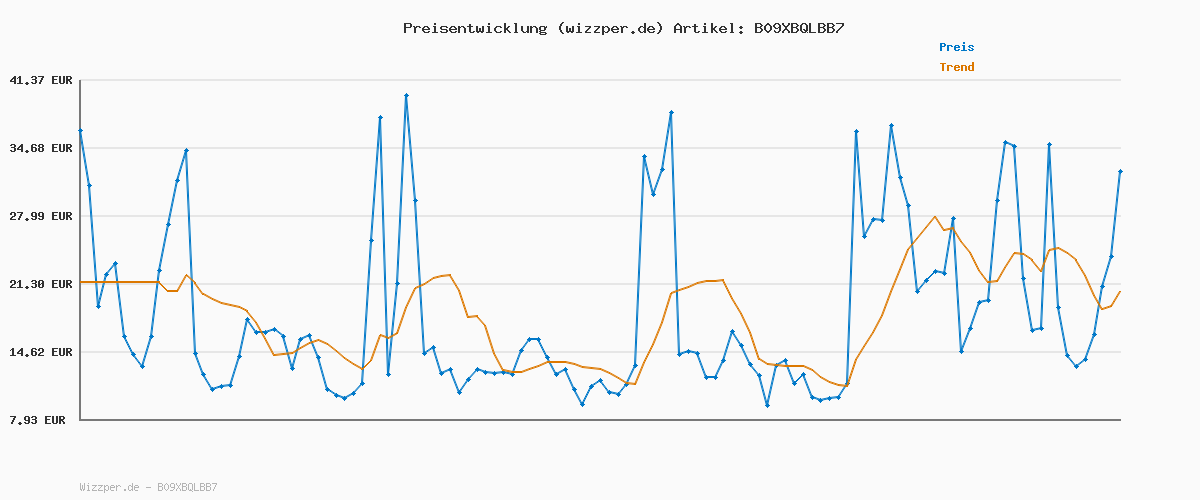The height and width of the screenshot is (500, 1200).
Task: Click wizzper.de in the chart title
Action: [x=610, y=28]
